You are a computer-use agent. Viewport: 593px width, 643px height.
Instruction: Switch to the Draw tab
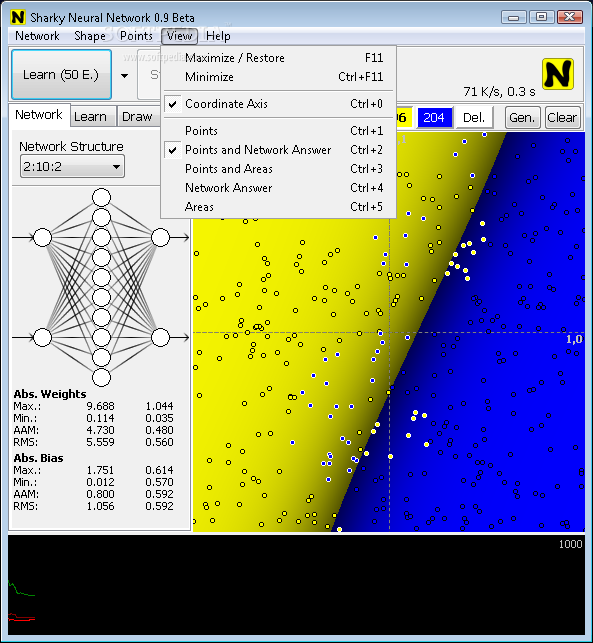pos(137,117)
